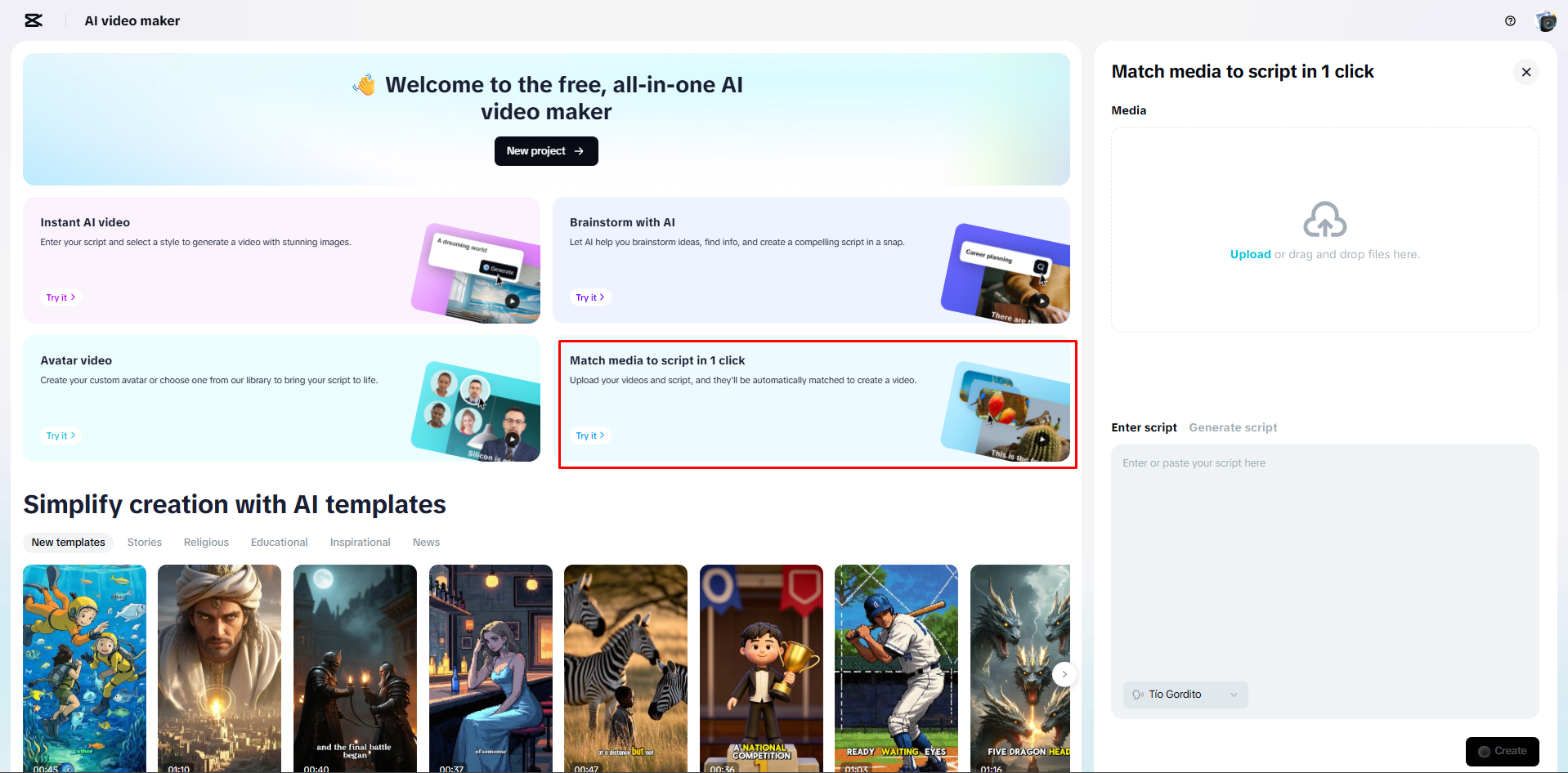The height and width of the screenshot is (773, 1568).
Task: Click the next arrow on templates carousel
Action: point(1064,674)
